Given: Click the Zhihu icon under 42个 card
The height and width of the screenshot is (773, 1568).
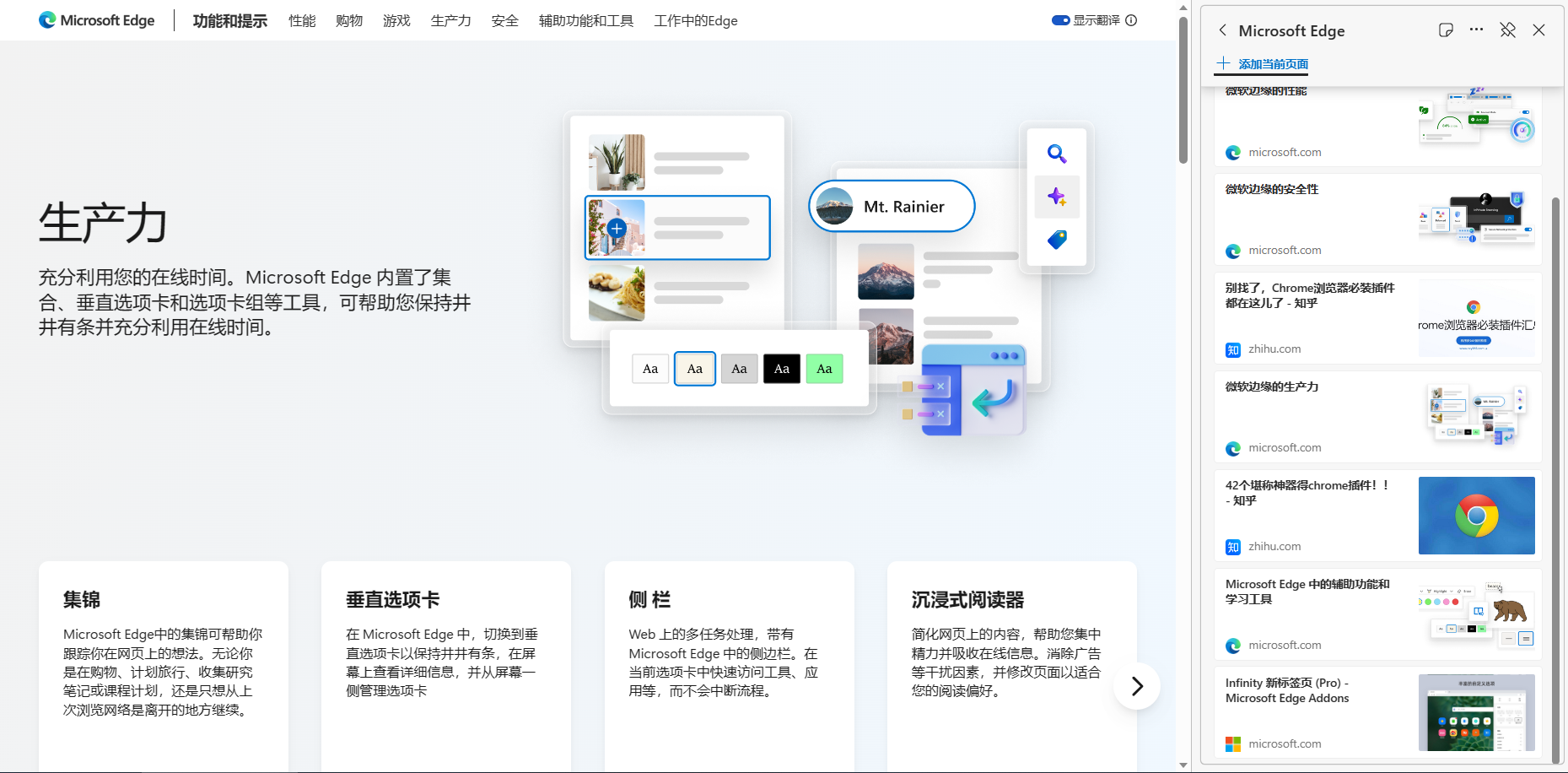Looking at the screenshot, I should (x=1233, y=547).
